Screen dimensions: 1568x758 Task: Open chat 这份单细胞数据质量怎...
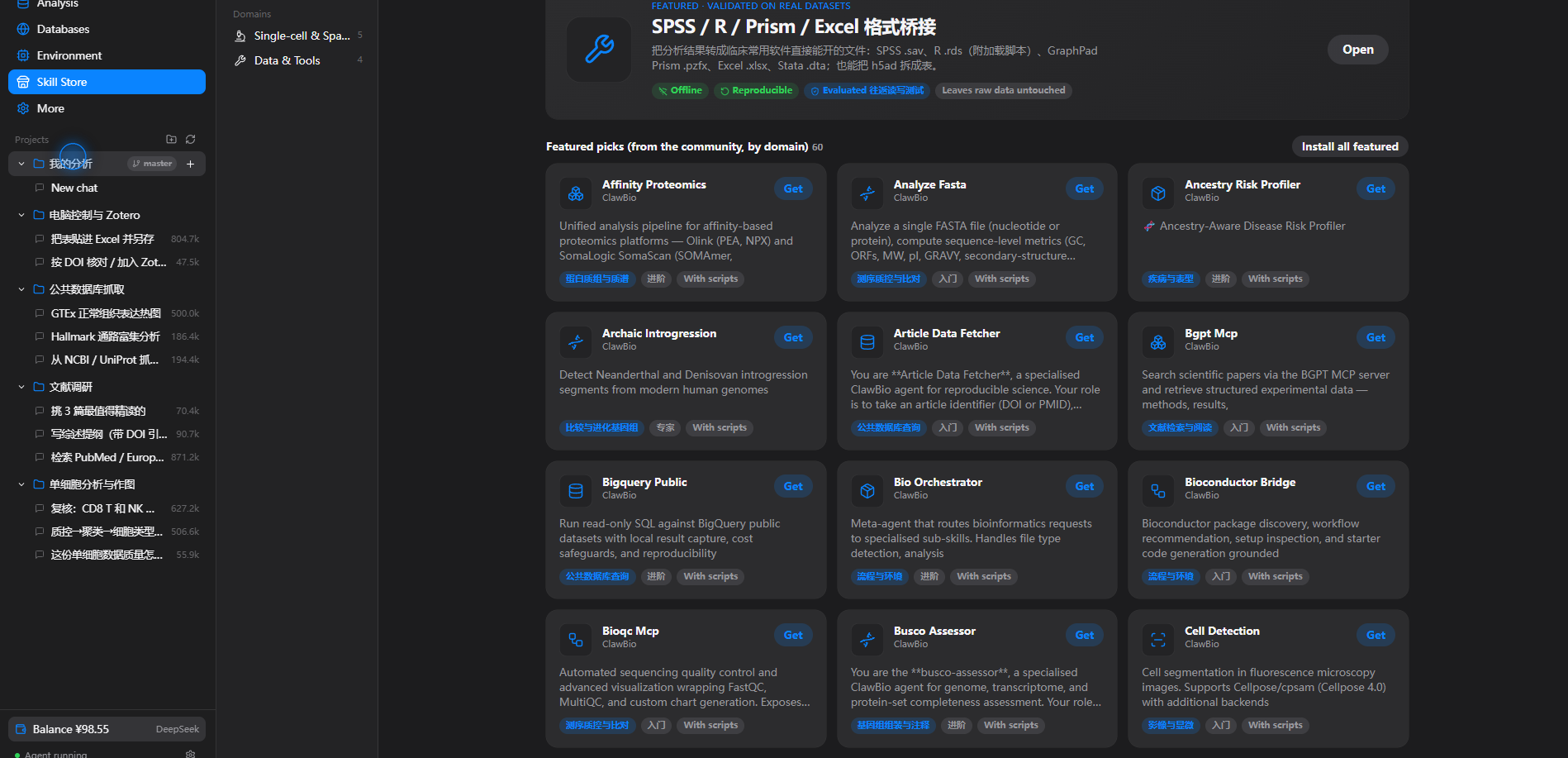click(116, 555)
